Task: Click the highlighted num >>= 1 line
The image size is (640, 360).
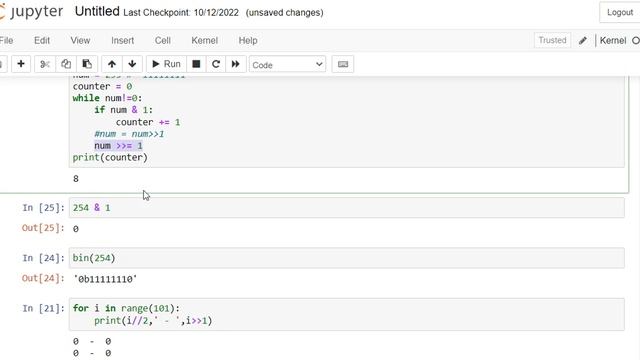Action: coord(118,146)
